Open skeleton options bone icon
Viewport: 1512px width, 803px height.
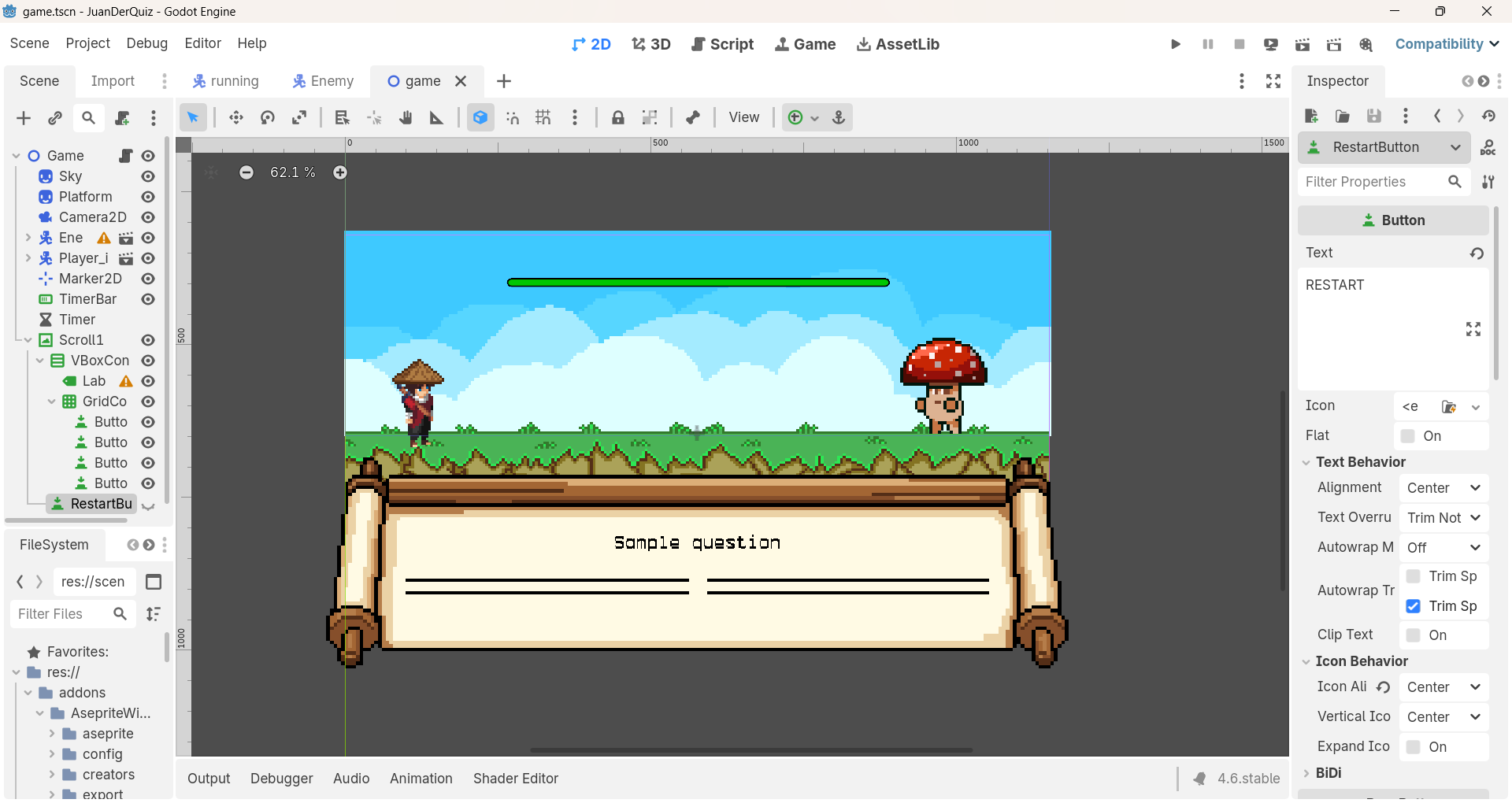pyautogui.click(x=693, y=117)
